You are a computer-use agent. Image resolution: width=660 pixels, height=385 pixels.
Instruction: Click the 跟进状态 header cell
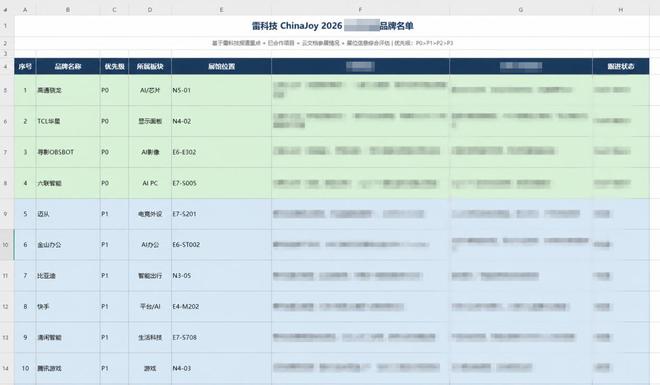click(x=620, y=66)
